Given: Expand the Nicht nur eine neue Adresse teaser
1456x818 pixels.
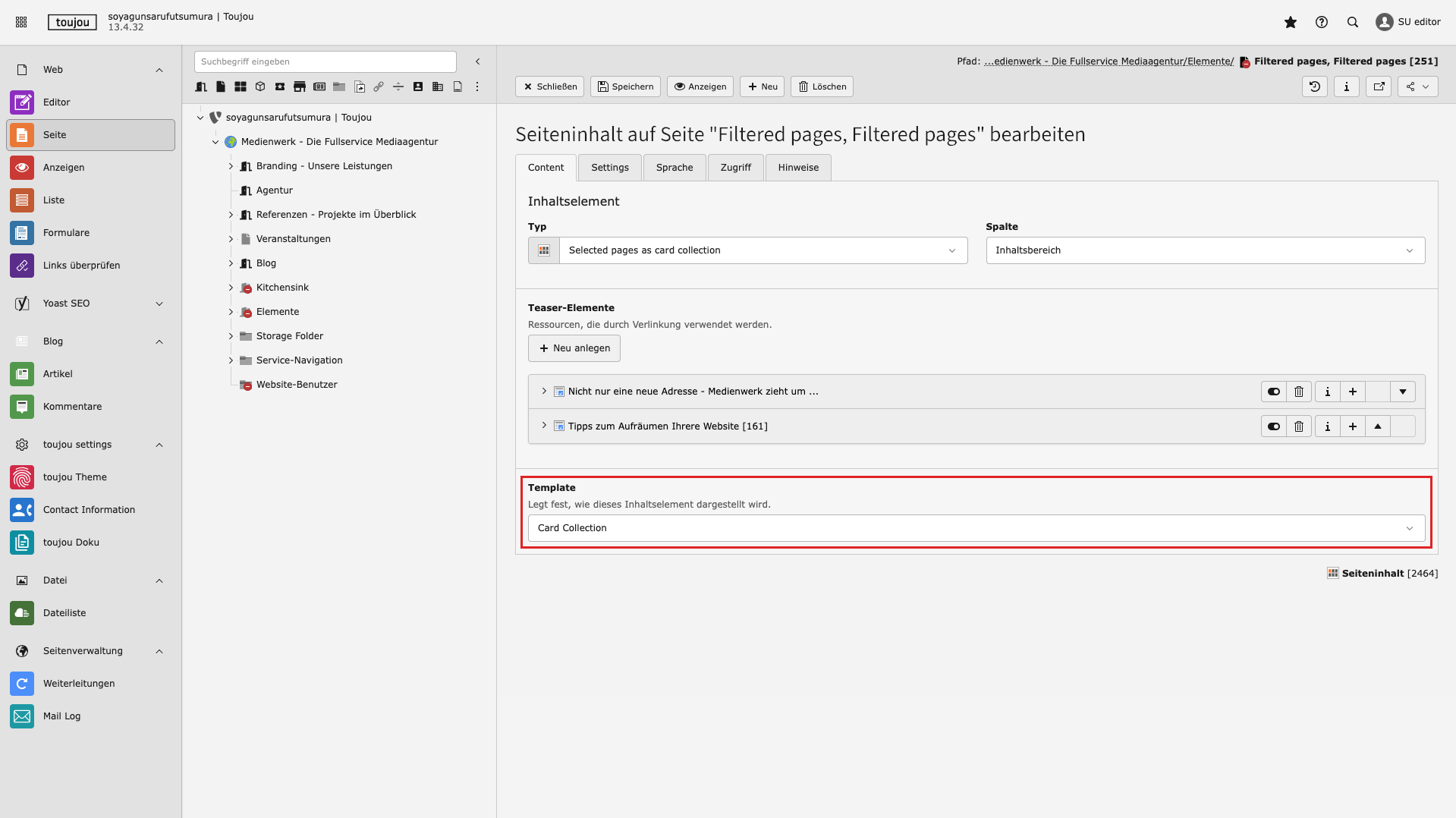Looking at the screenshot, I should coord(543,392).
